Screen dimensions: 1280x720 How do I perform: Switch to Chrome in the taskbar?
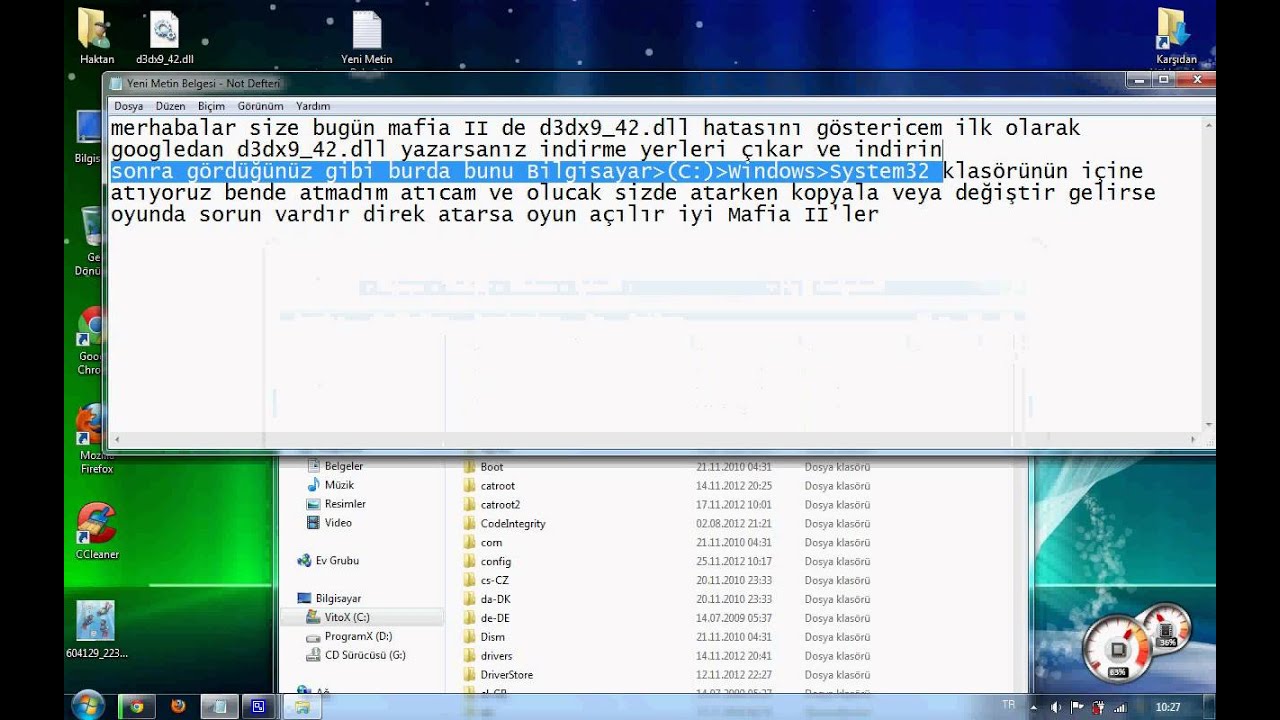(136, 706)
